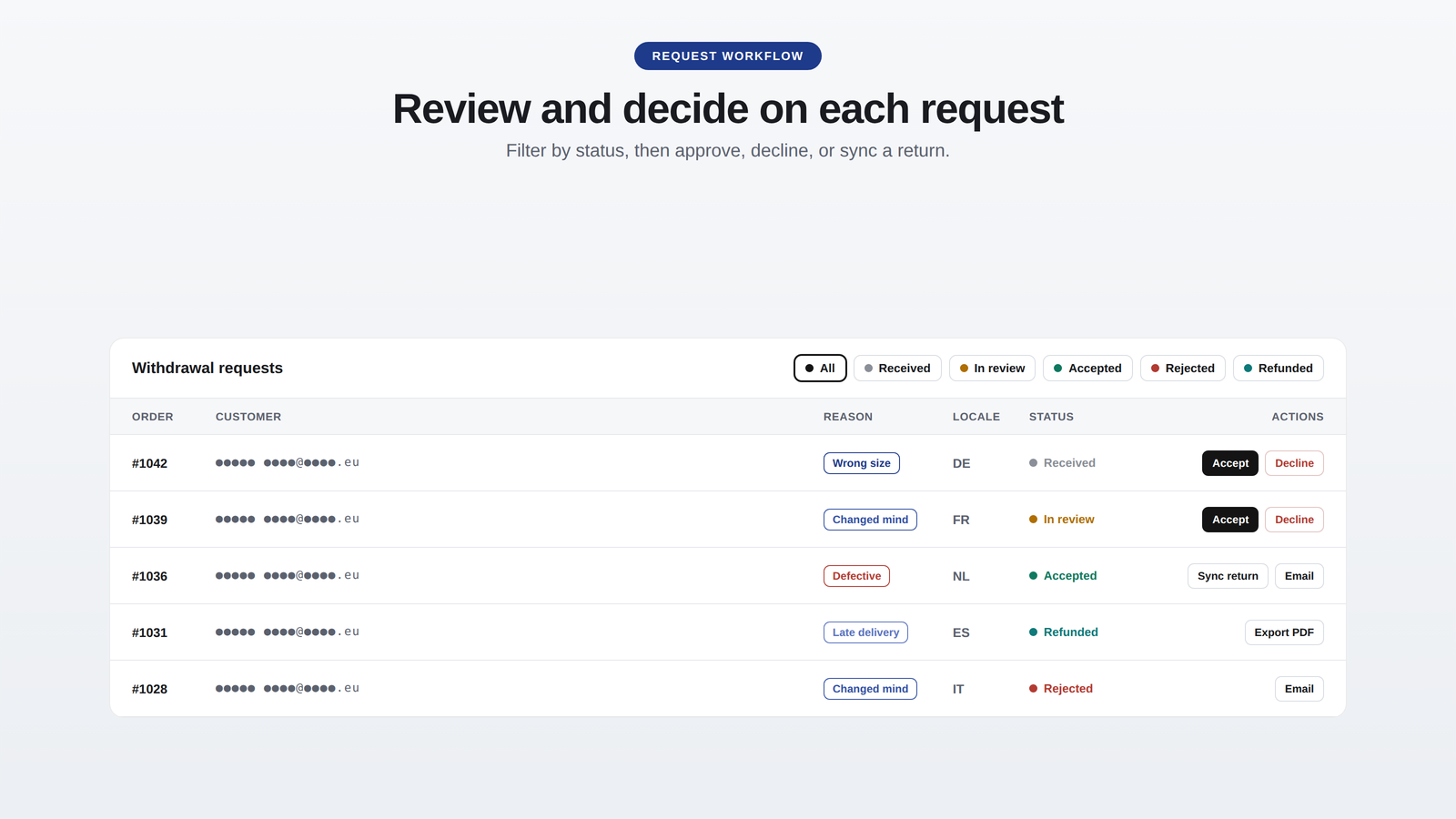This screenshot has width=1456, height=819.
Task: Decline order #1042 request
Action: (x=1294, y=463)
